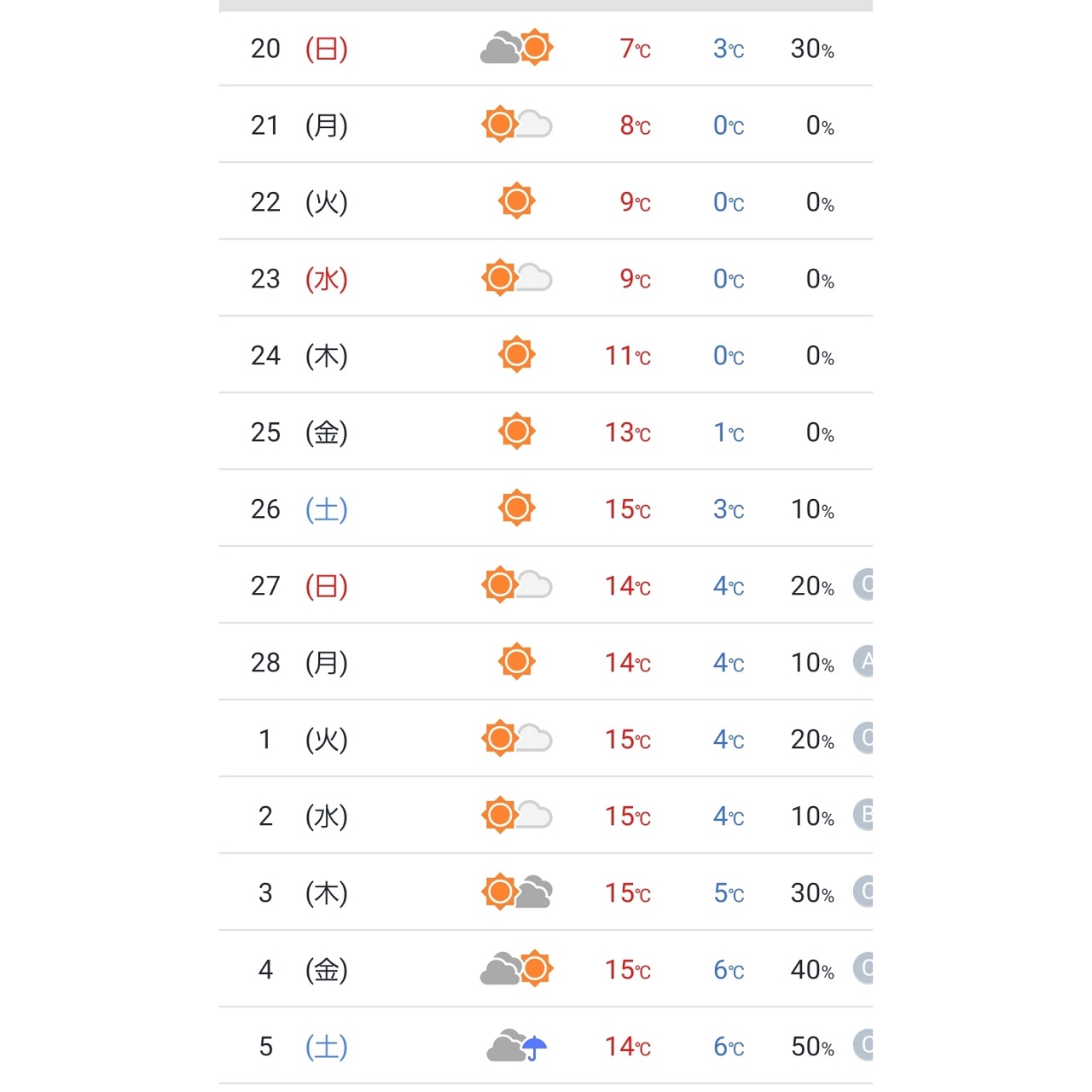Click the reliability badge A on the 28th row

pos(863,661)
